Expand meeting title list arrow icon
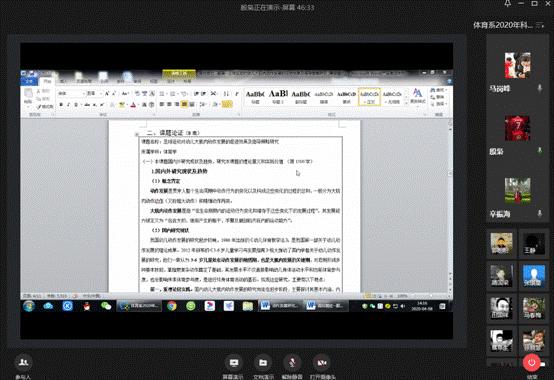The height and width of the screenshot is (380, 554). click(x=540, y=25)
